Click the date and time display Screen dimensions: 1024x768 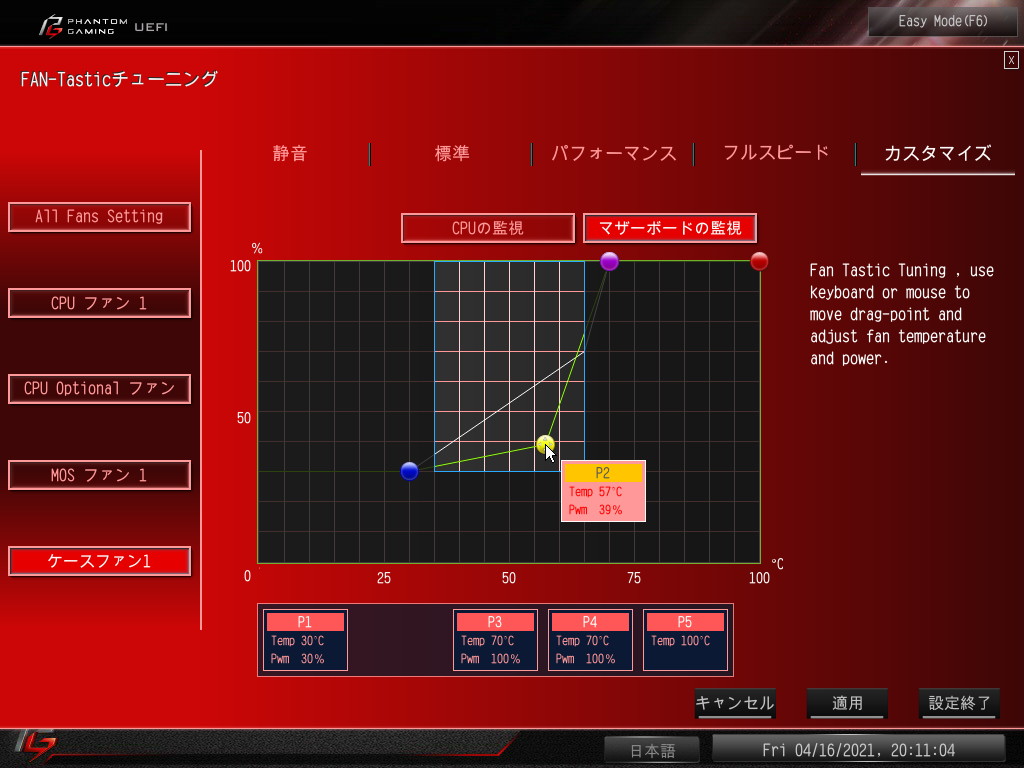[x=858, y=750]
